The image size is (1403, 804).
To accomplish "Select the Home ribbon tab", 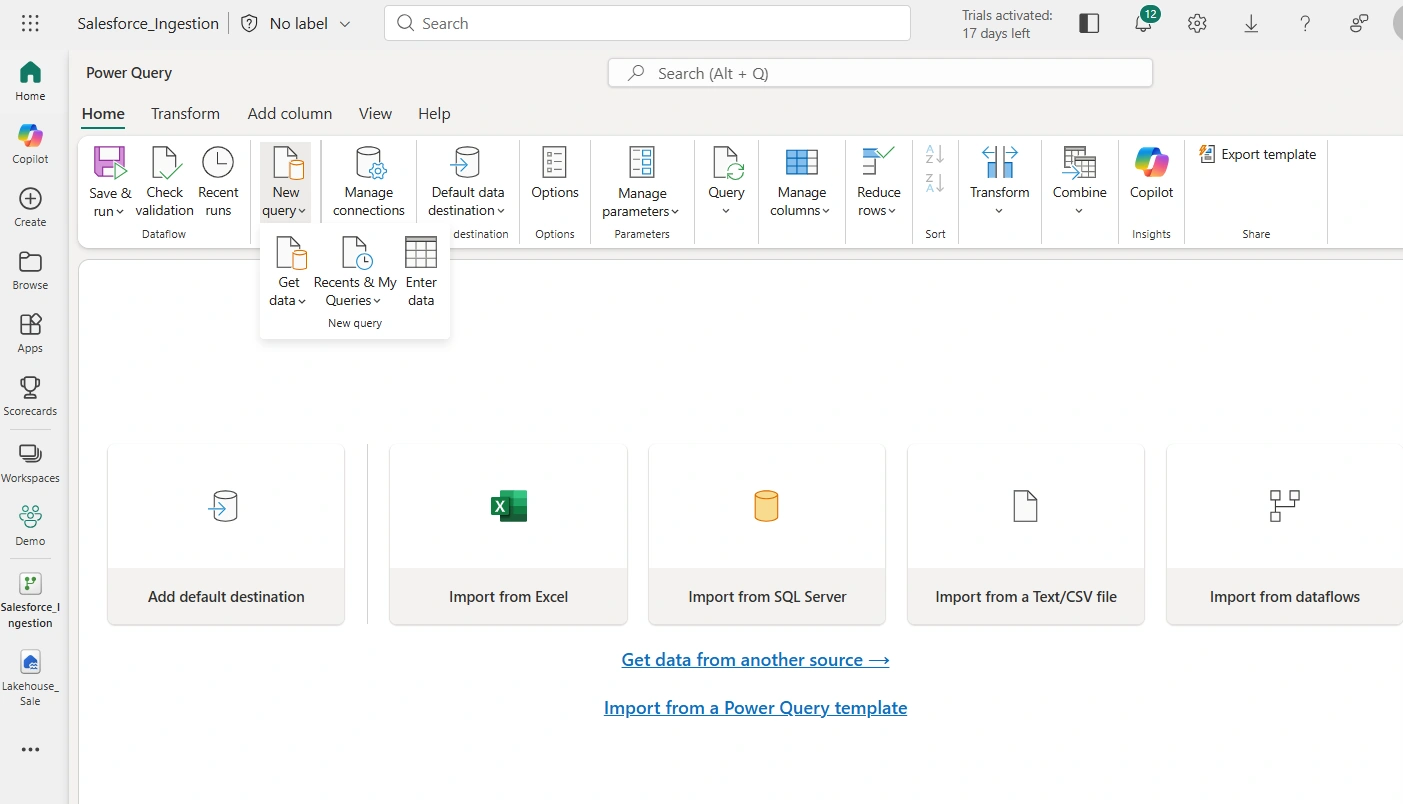I will pos(103,114).
